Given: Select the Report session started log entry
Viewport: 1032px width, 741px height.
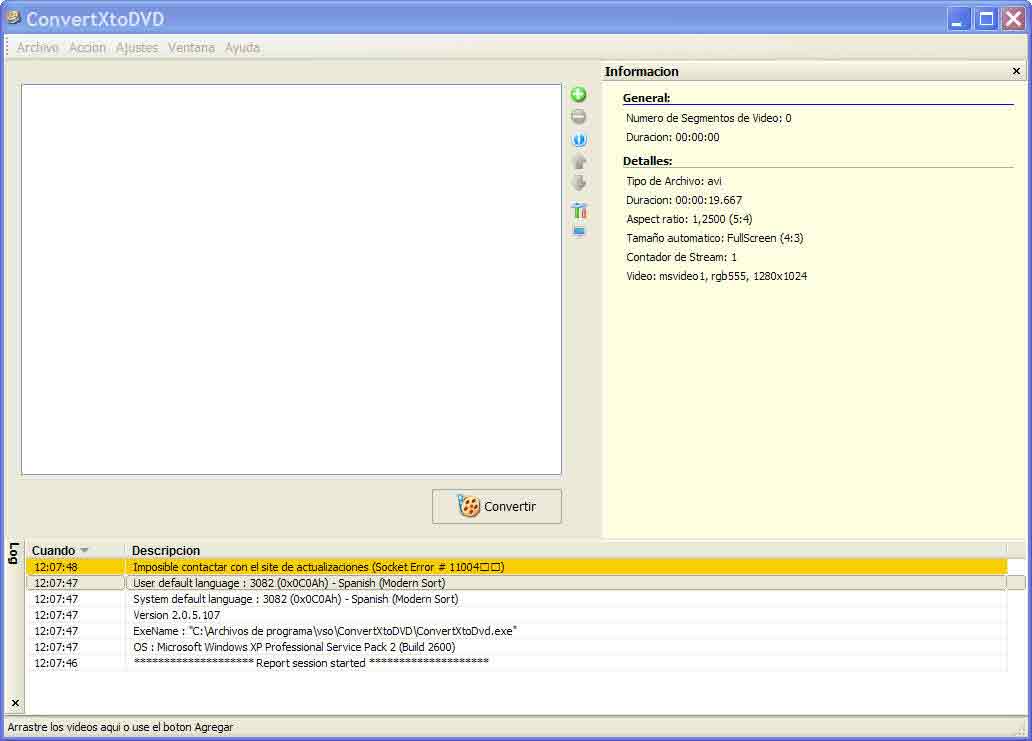Looking at the screenshot, I should click(x=517, y=663).
